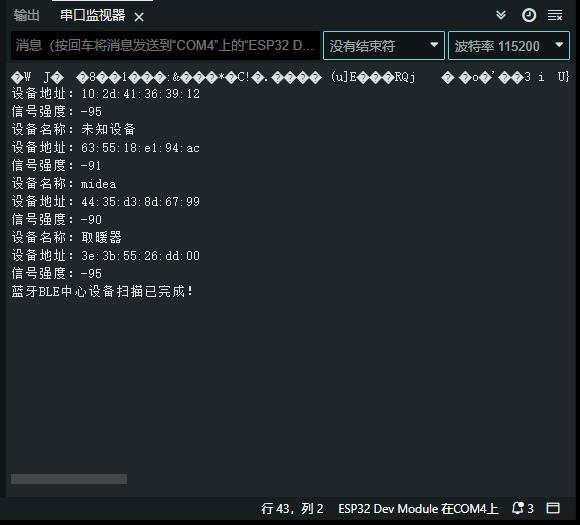580x525 pixels.
Task: Clear the serial monitor output
Action: tap(555, 16)
